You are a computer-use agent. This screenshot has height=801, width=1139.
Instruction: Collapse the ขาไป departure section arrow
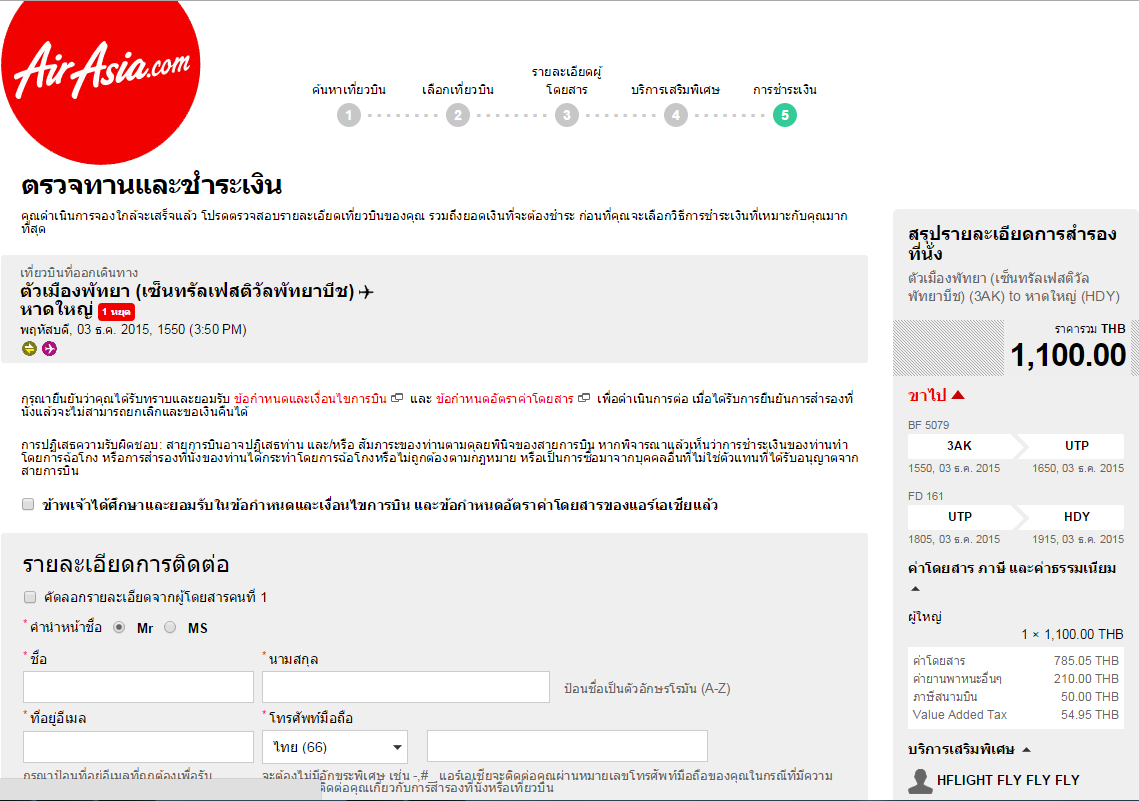(x=958, y=395)
